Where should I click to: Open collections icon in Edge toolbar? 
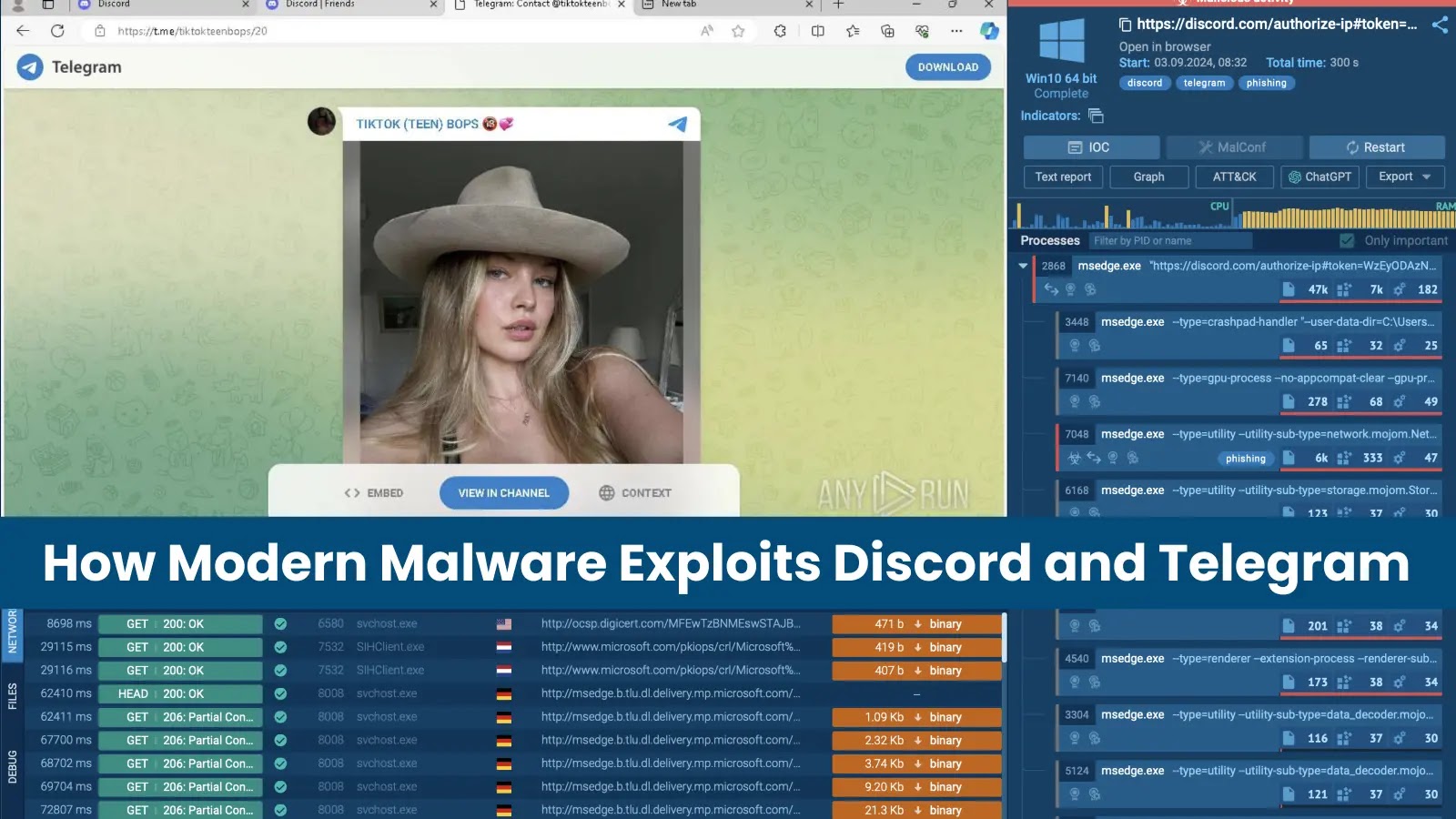pos(887,31)
